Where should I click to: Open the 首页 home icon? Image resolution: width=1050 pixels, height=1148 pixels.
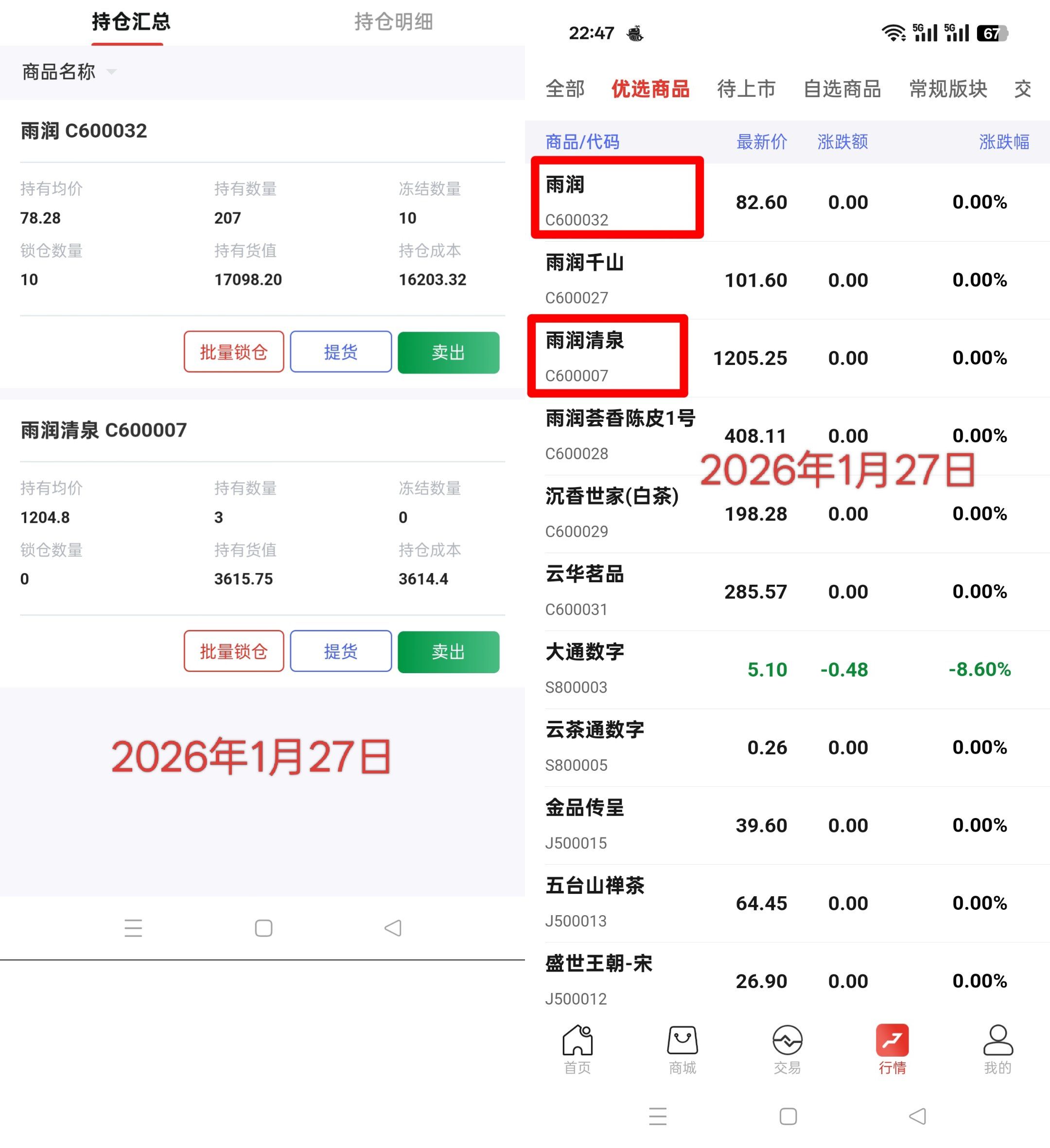pyautogui.click(x=577, y=1042)
